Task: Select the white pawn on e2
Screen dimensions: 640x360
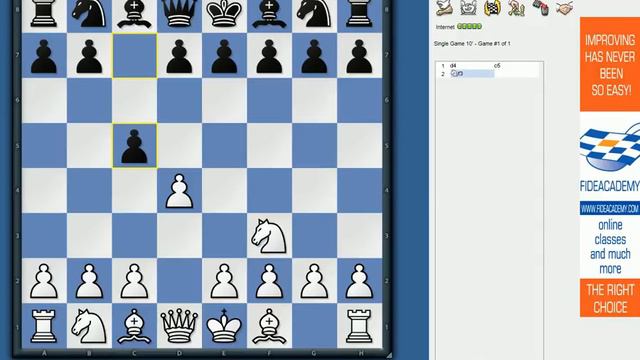Action: coord(224,281)
